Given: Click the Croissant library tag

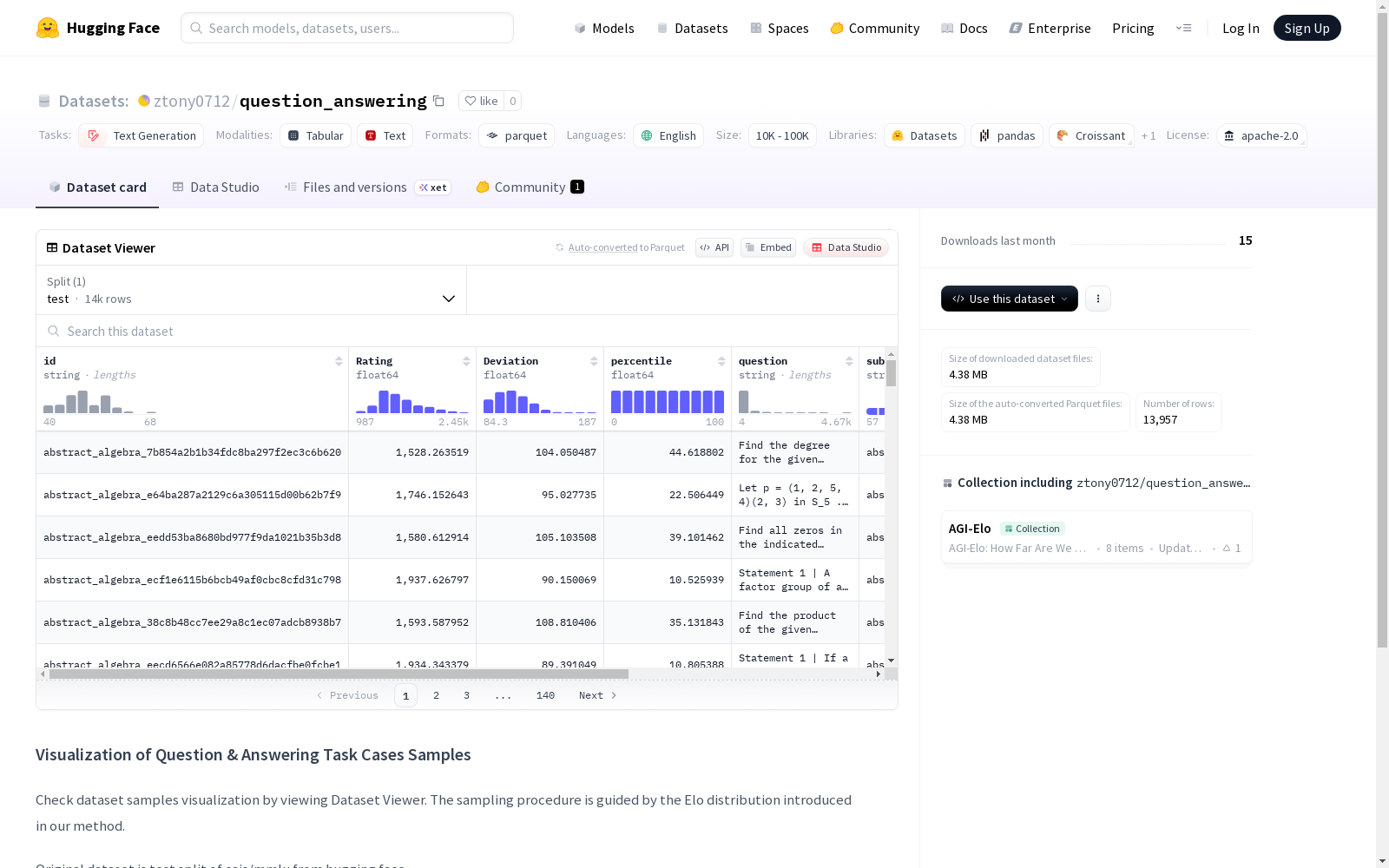Looking at the screenshot, I should [x=1091, y=135].
